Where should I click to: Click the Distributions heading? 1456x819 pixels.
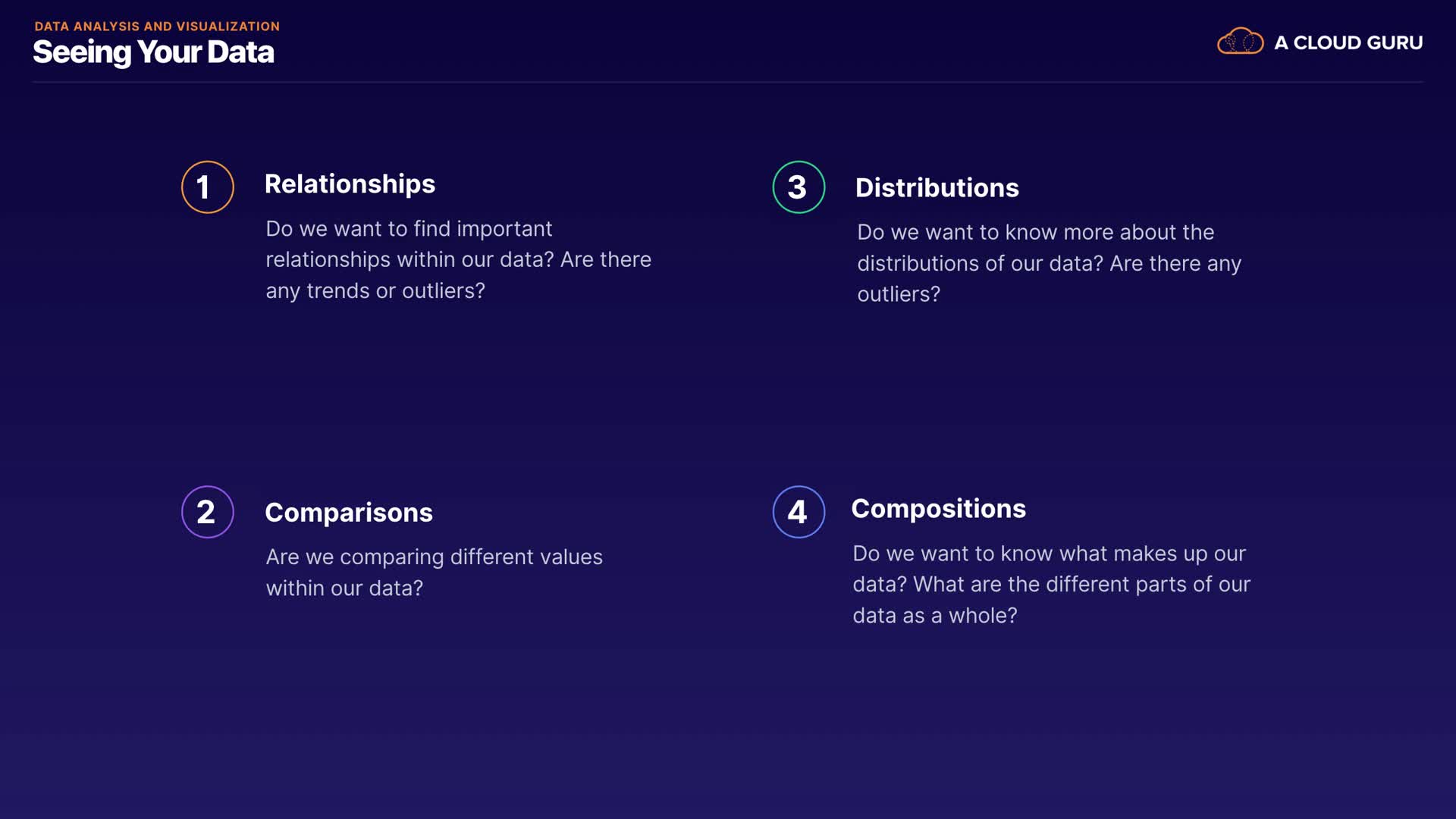937,188
